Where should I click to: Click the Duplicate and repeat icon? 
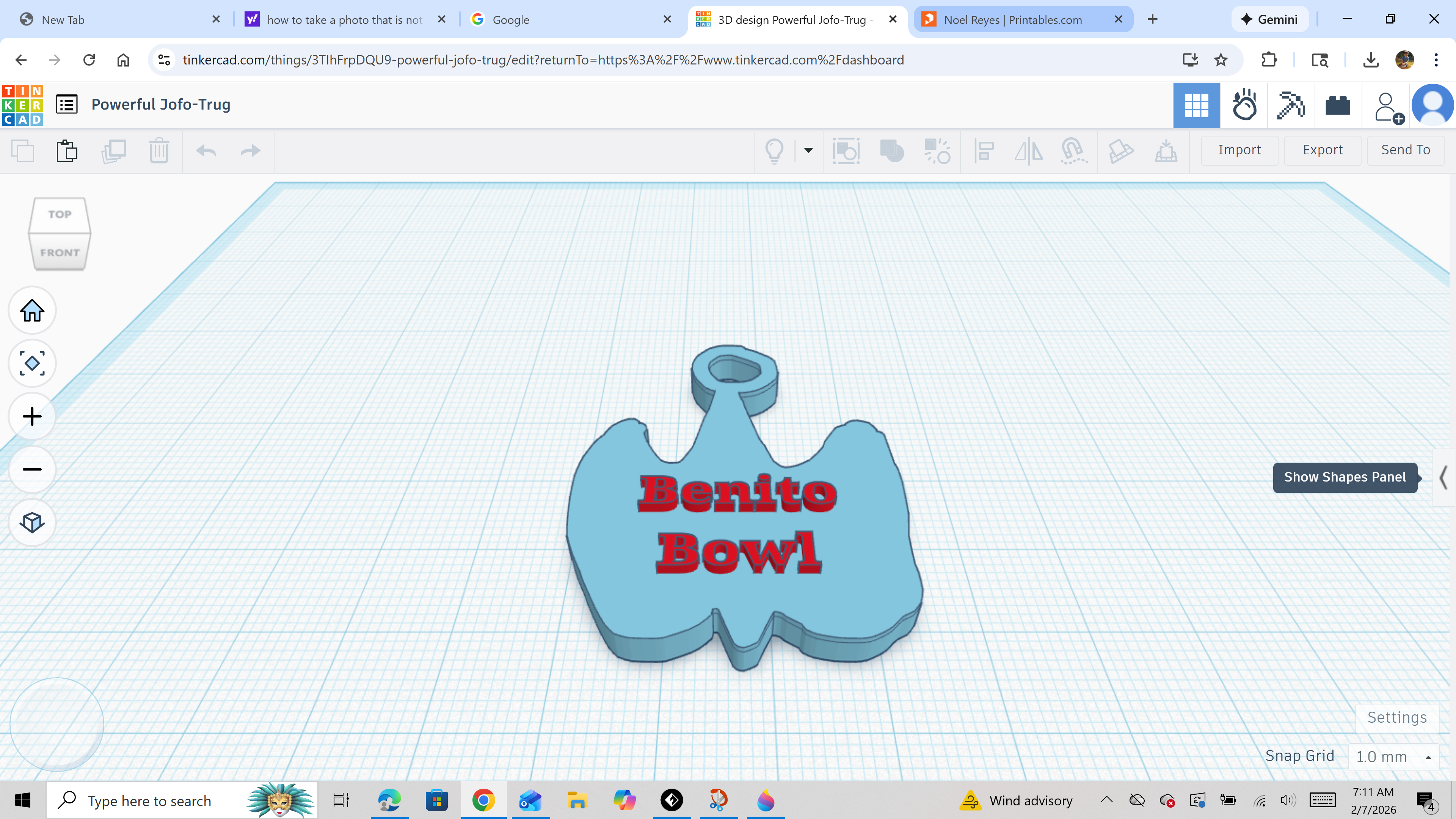pos(114,151)
